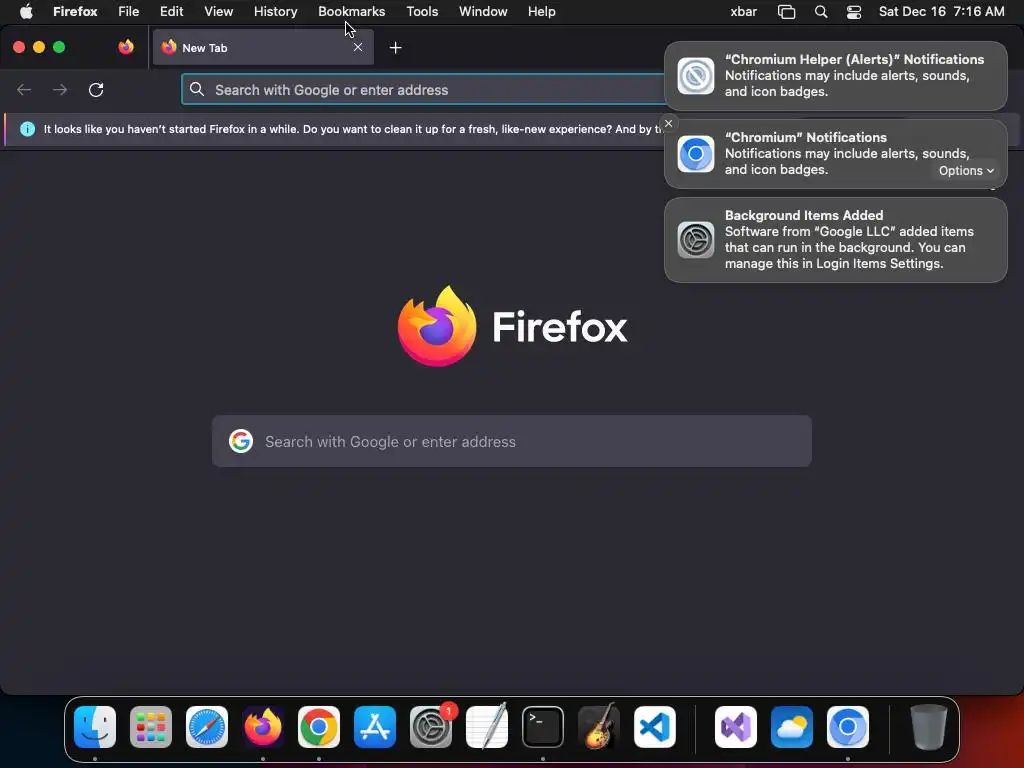1024x768 pixels.
Task: Close the New Tab tab
Action: [358, 47]
